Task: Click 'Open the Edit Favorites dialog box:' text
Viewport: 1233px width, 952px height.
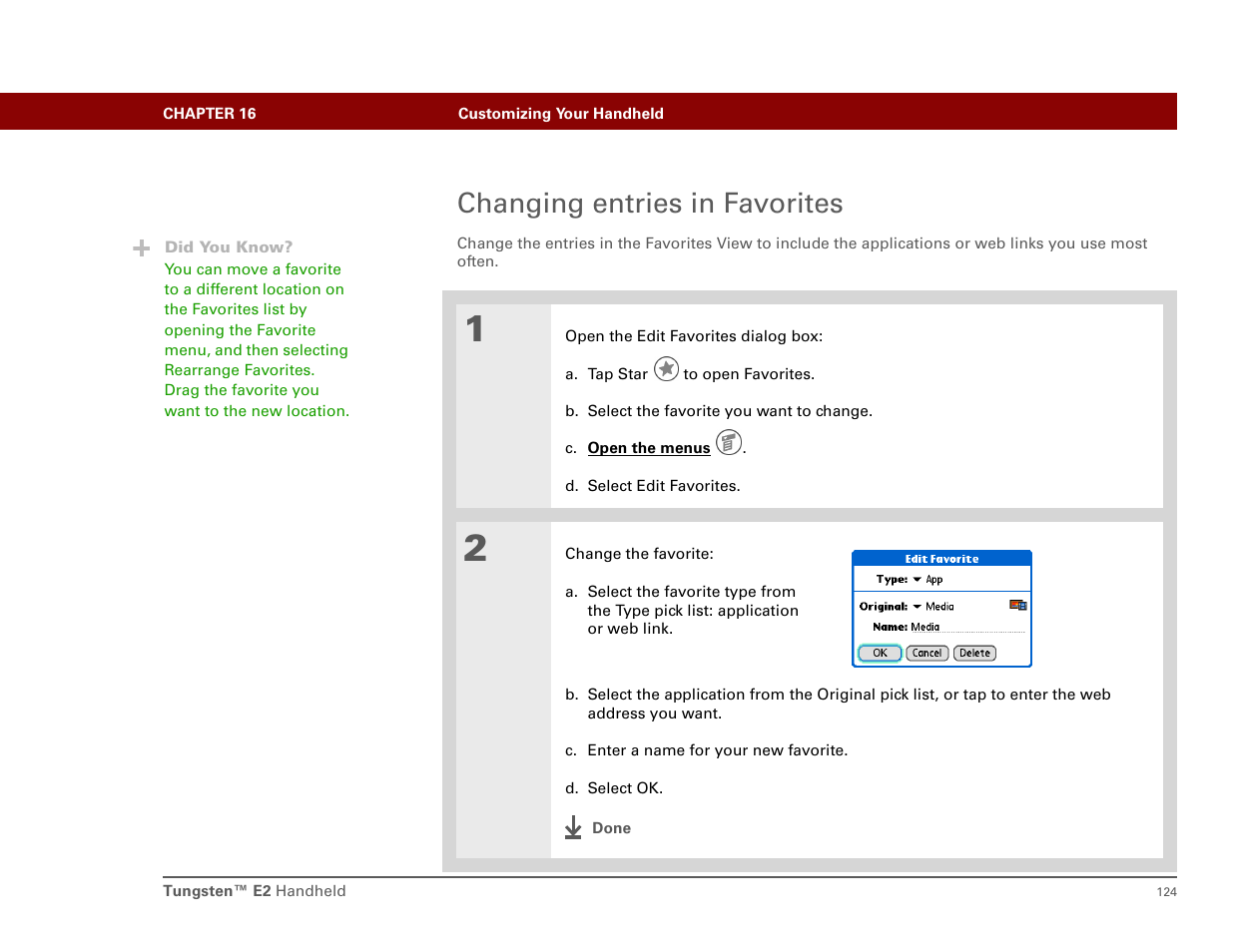Action: (694, 336)
